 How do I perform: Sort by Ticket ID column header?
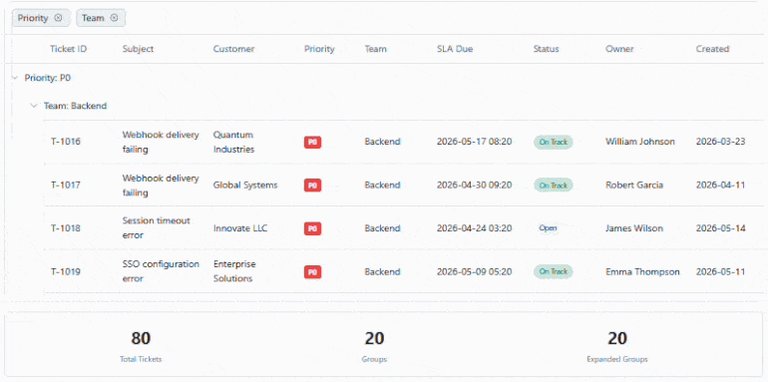pos(69,49)
